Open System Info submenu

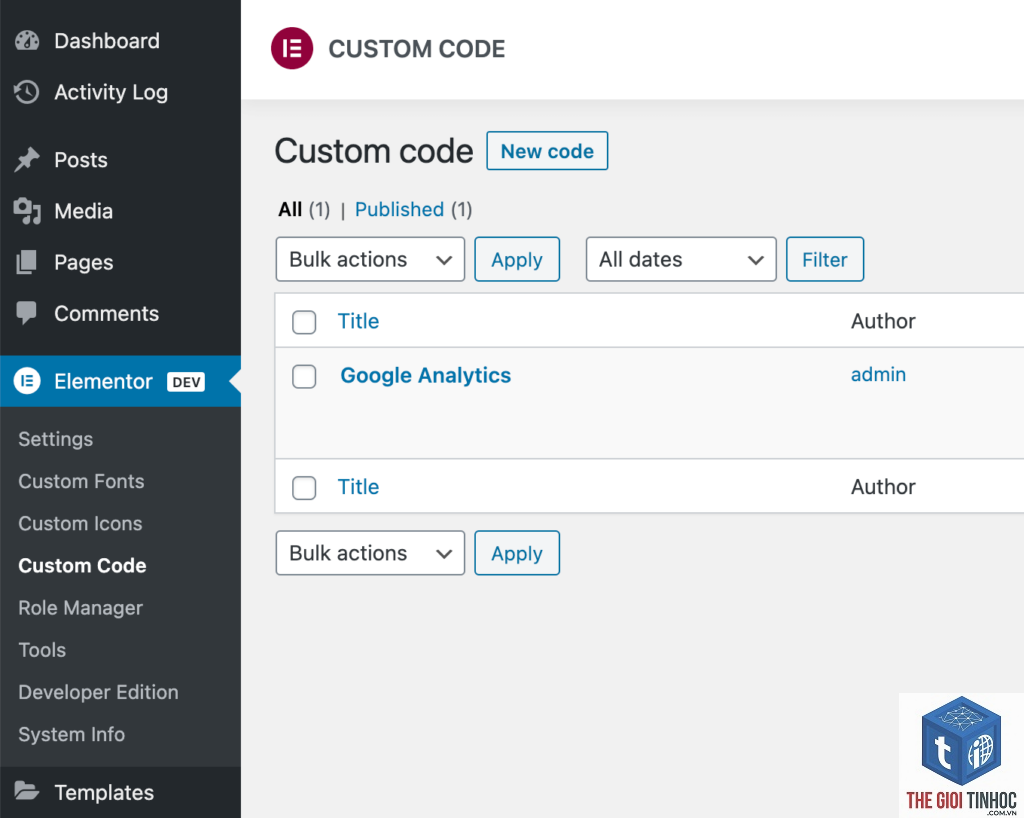click(x=71, y=734)
